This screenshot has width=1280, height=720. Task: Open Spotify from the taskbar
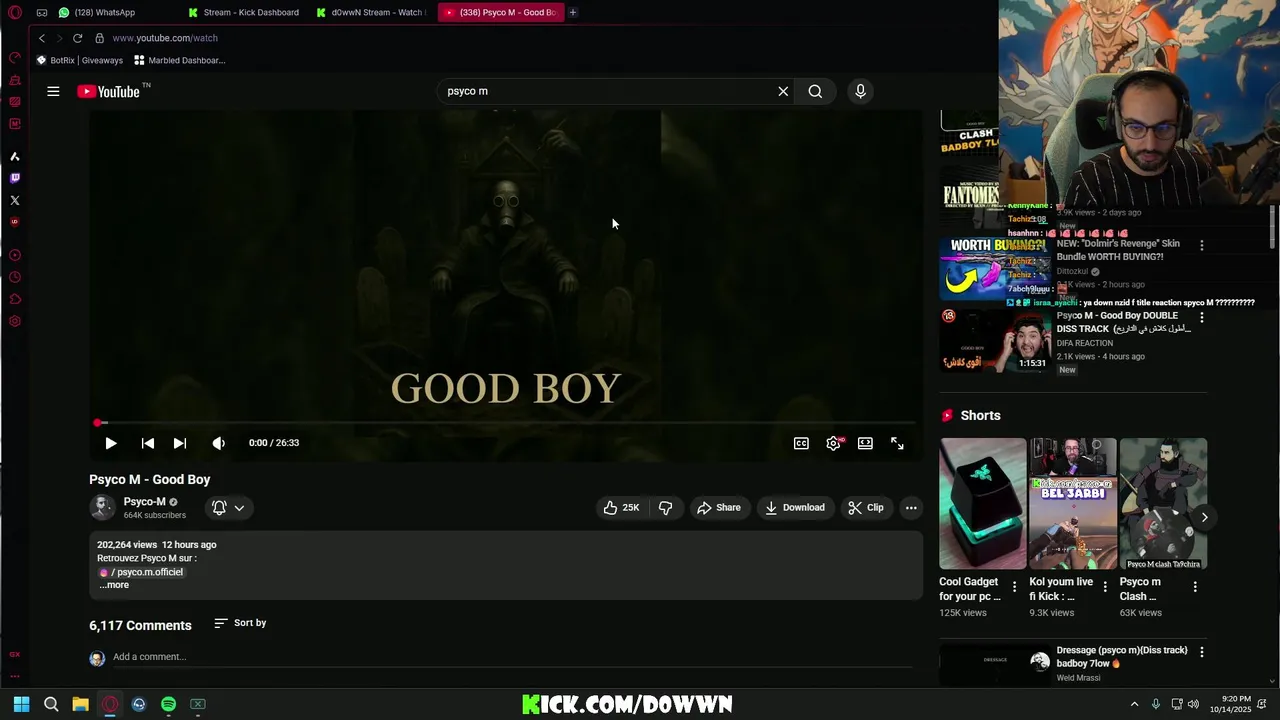click(168, 704)
